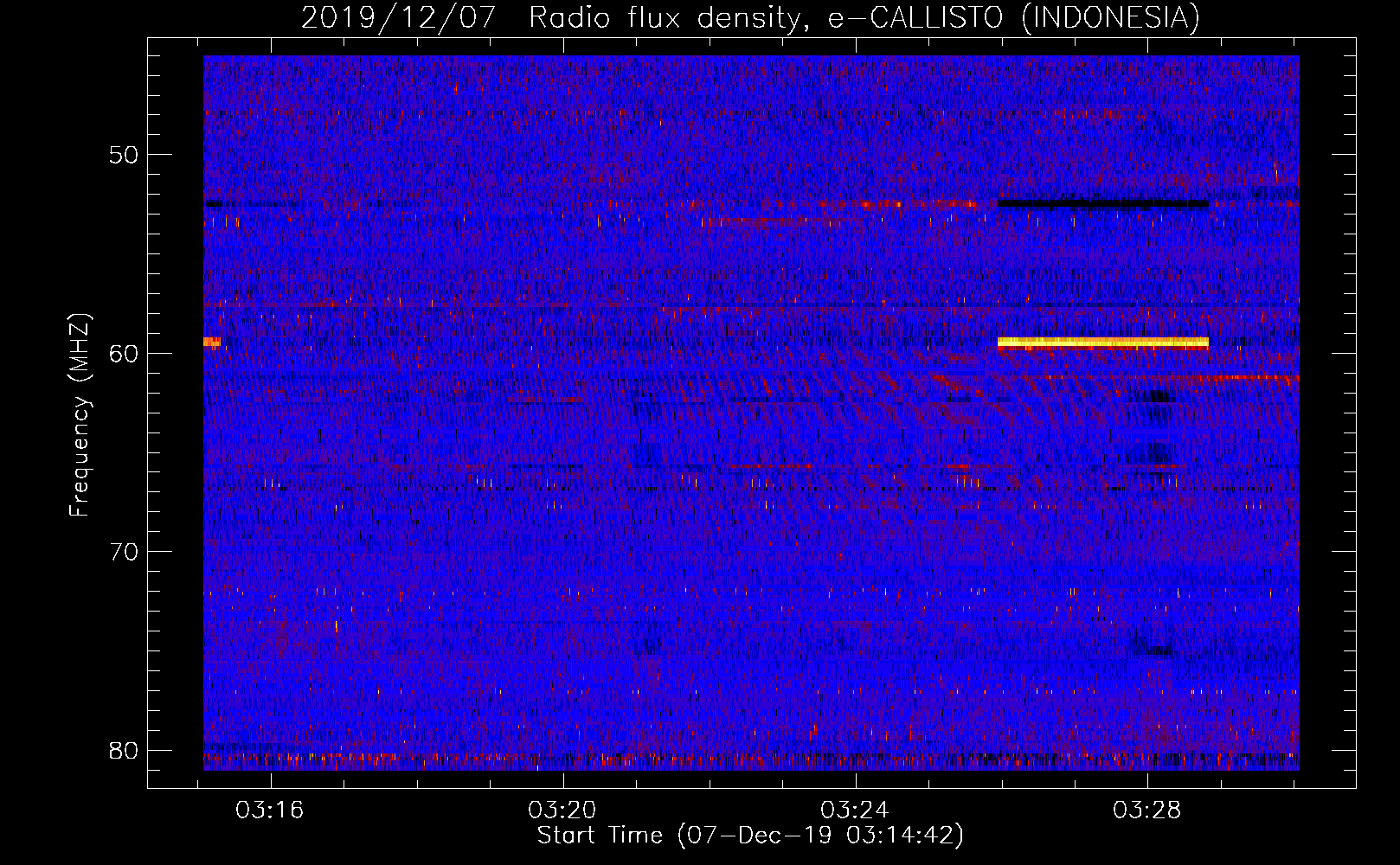Click the 60 frequency tick label
1400x865 pixels.
click(x=125, y=353)
